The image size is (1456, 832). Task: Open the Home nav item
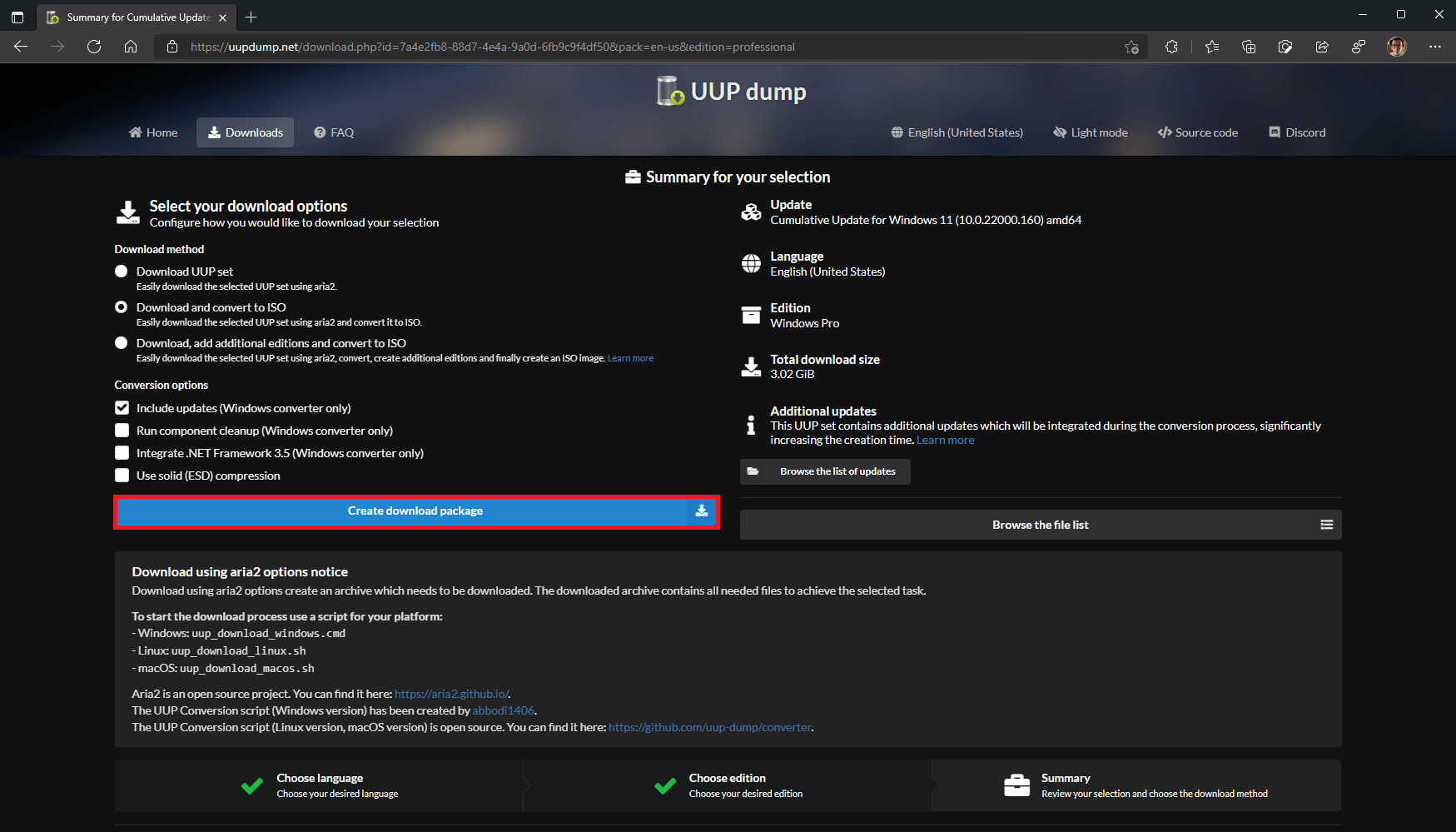click(x=153, y=132)
